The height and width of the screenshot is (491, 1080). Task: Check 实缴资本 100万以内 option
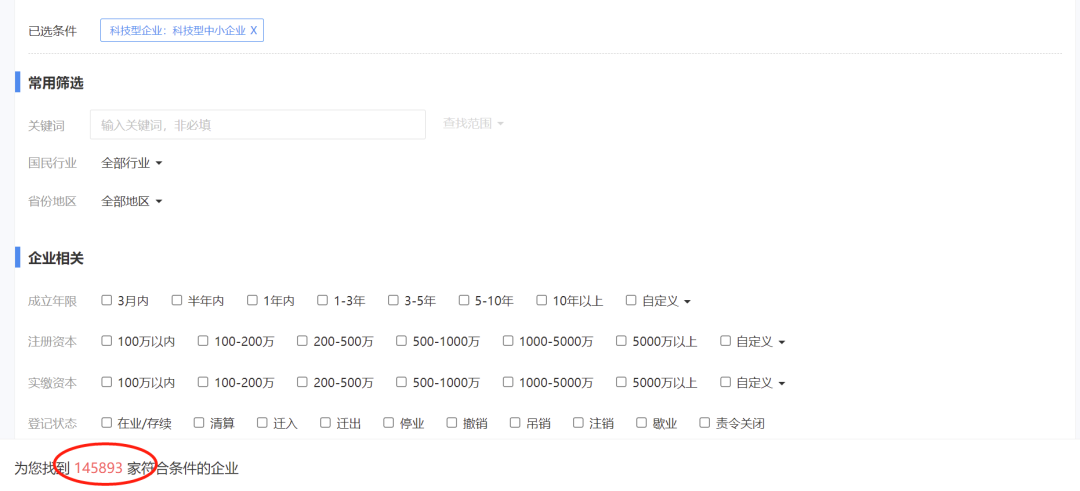[107, 382]
